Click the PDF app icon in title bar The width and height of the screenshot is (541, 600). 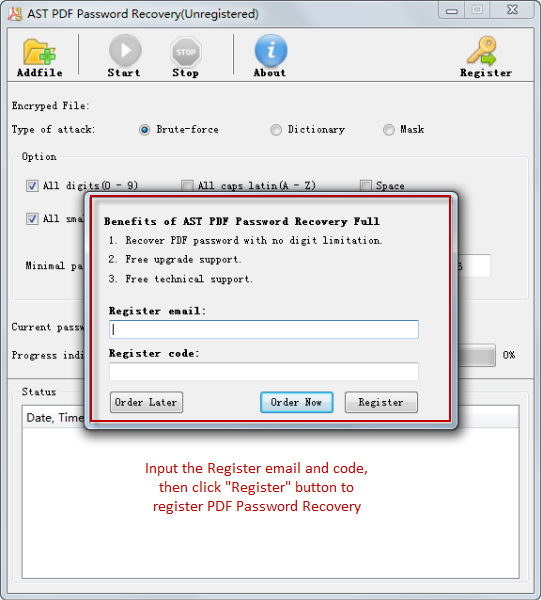[x=15, y=14]
